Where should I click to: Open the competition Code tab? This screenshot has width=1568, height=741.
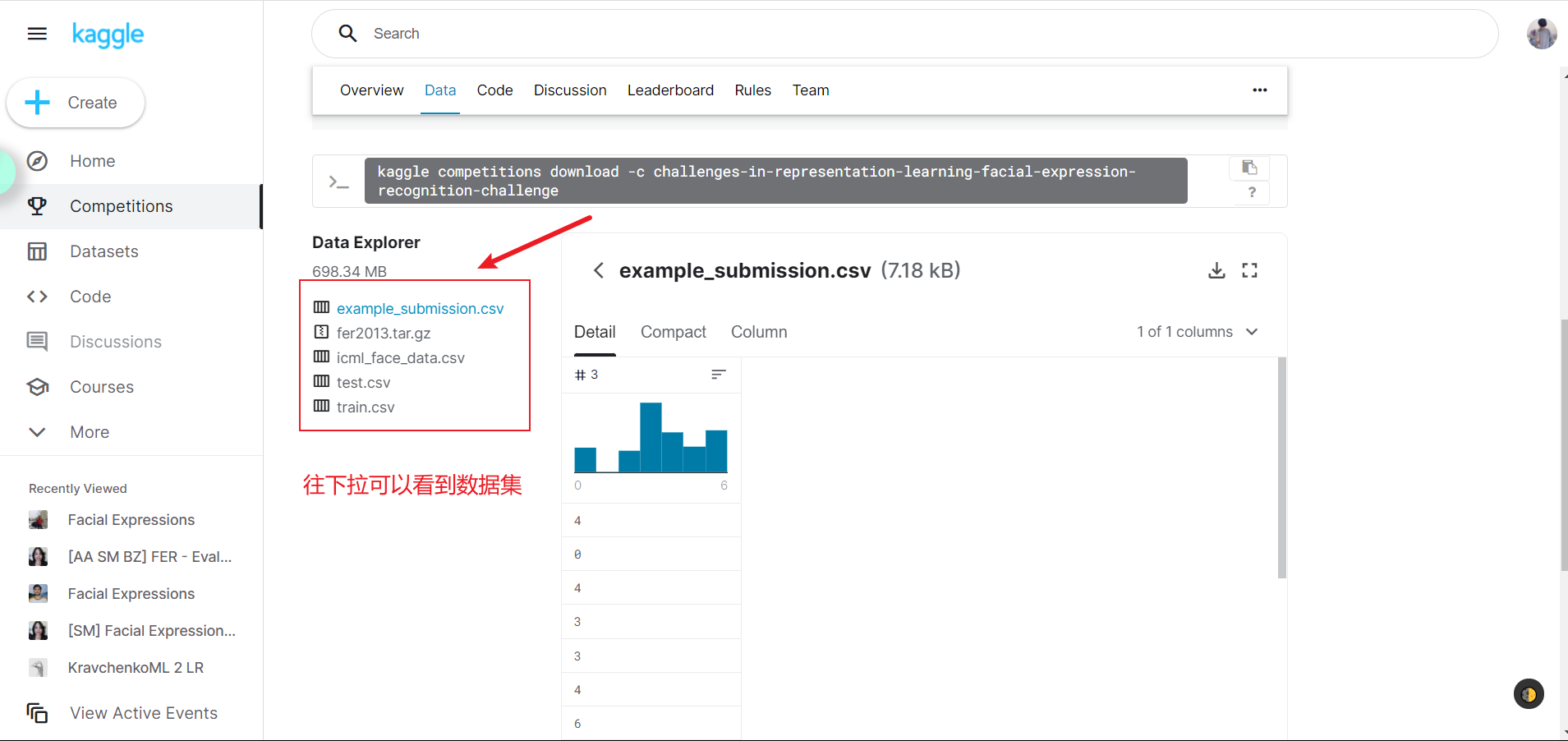[494, 90]
